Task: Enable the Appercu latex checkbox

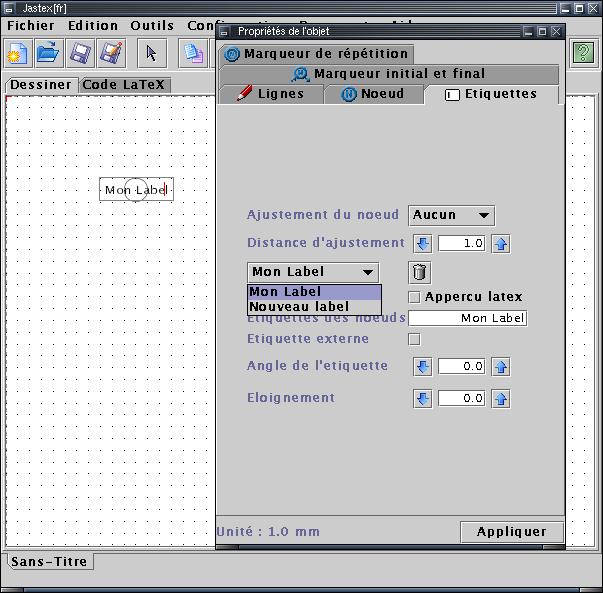Action: tap(415, 297)
